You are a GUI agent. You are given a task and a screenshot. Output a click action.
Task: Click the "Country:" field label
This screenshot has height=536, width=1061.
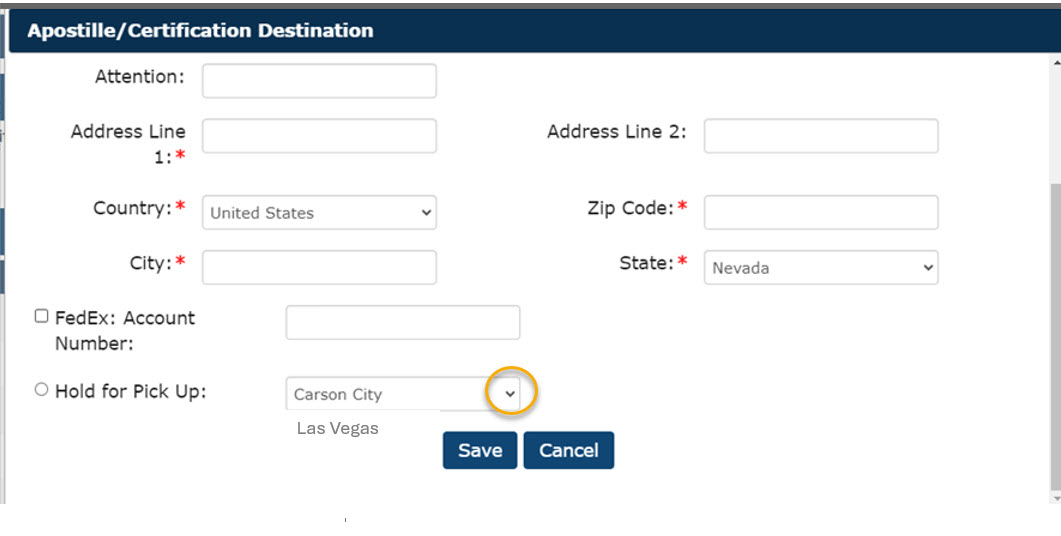click(132, 208)
